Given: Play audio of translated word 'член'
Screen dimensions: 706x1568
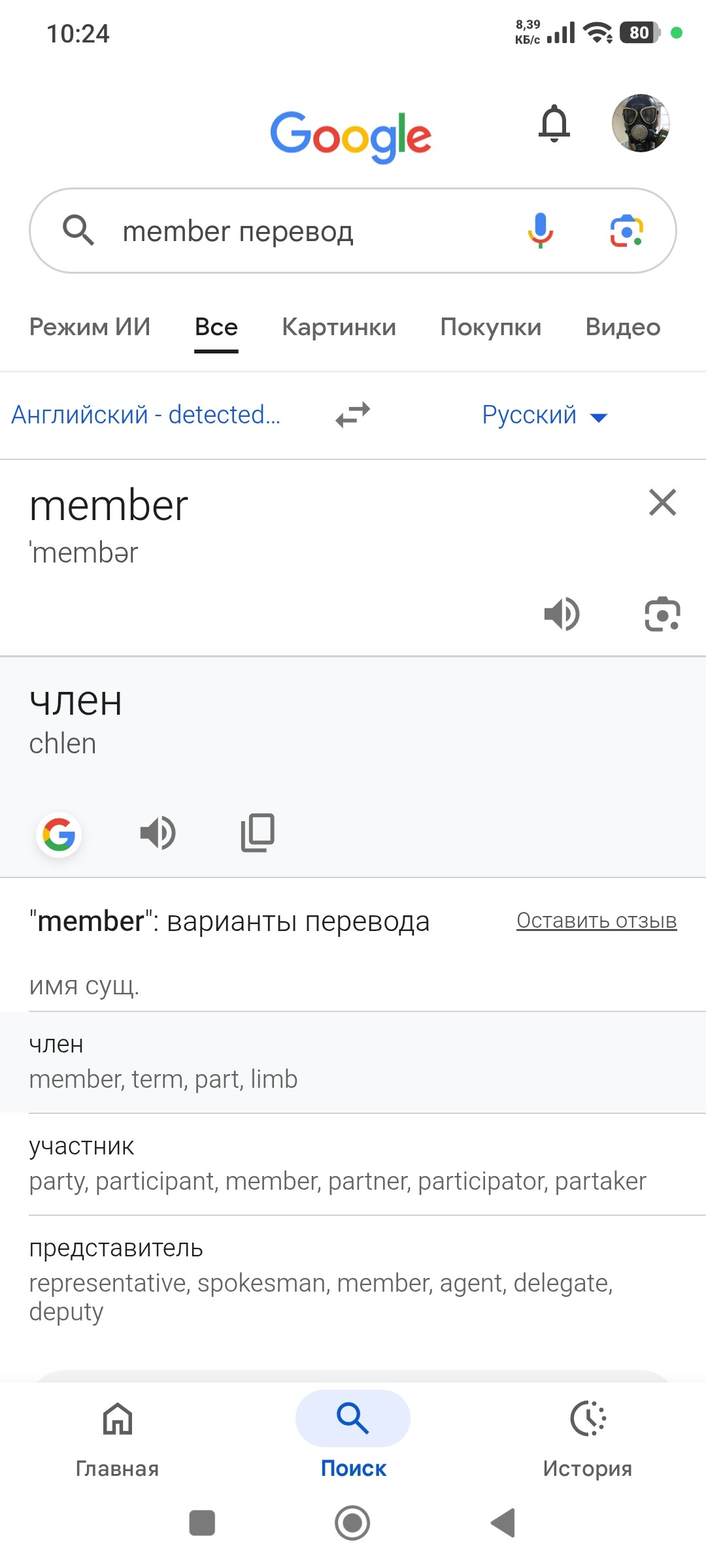Looking at the screenshot, I should (x=158, y=834).
